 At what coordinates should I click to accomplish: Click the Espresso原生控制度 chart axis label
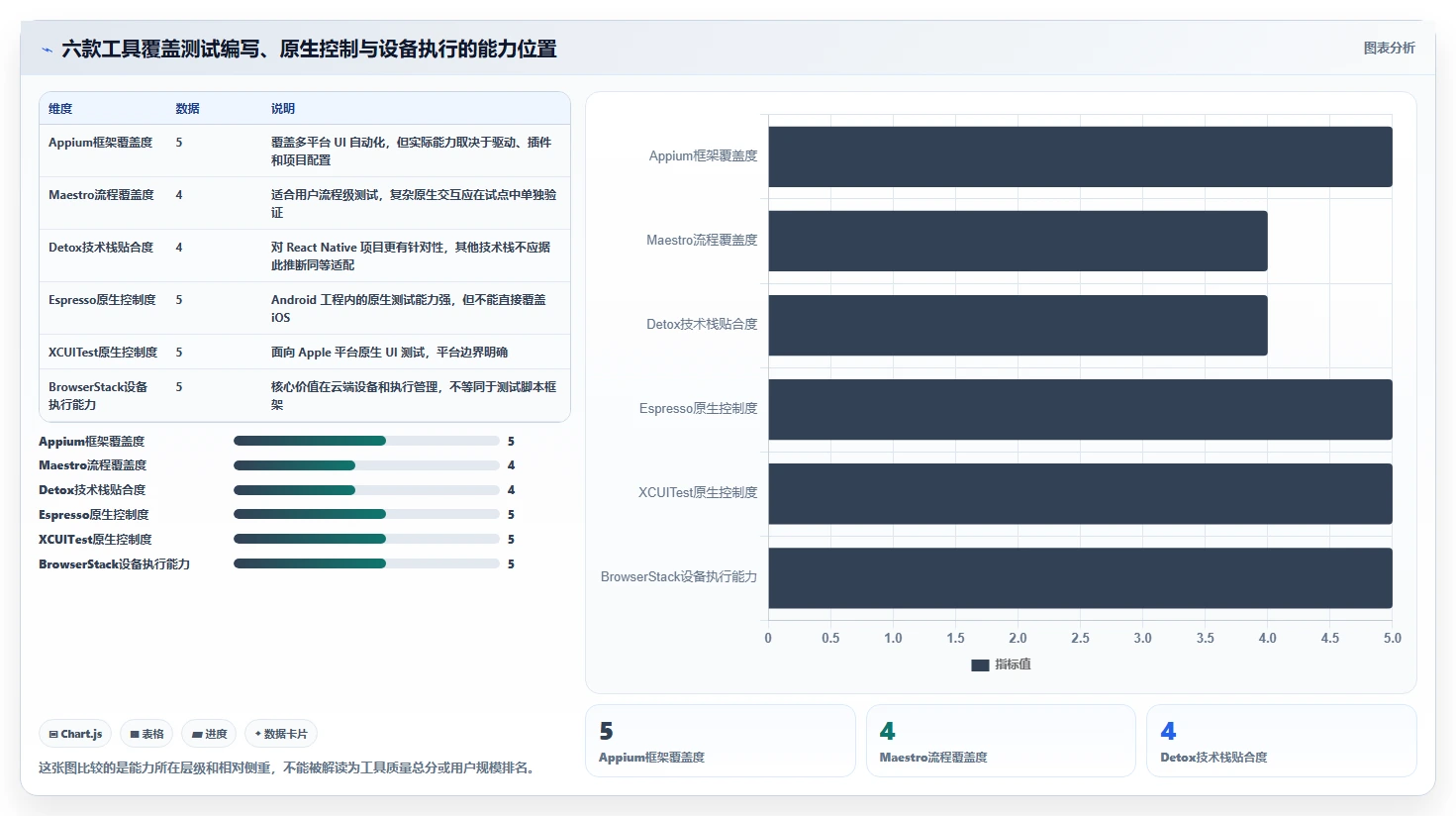[x=698, y=409]
